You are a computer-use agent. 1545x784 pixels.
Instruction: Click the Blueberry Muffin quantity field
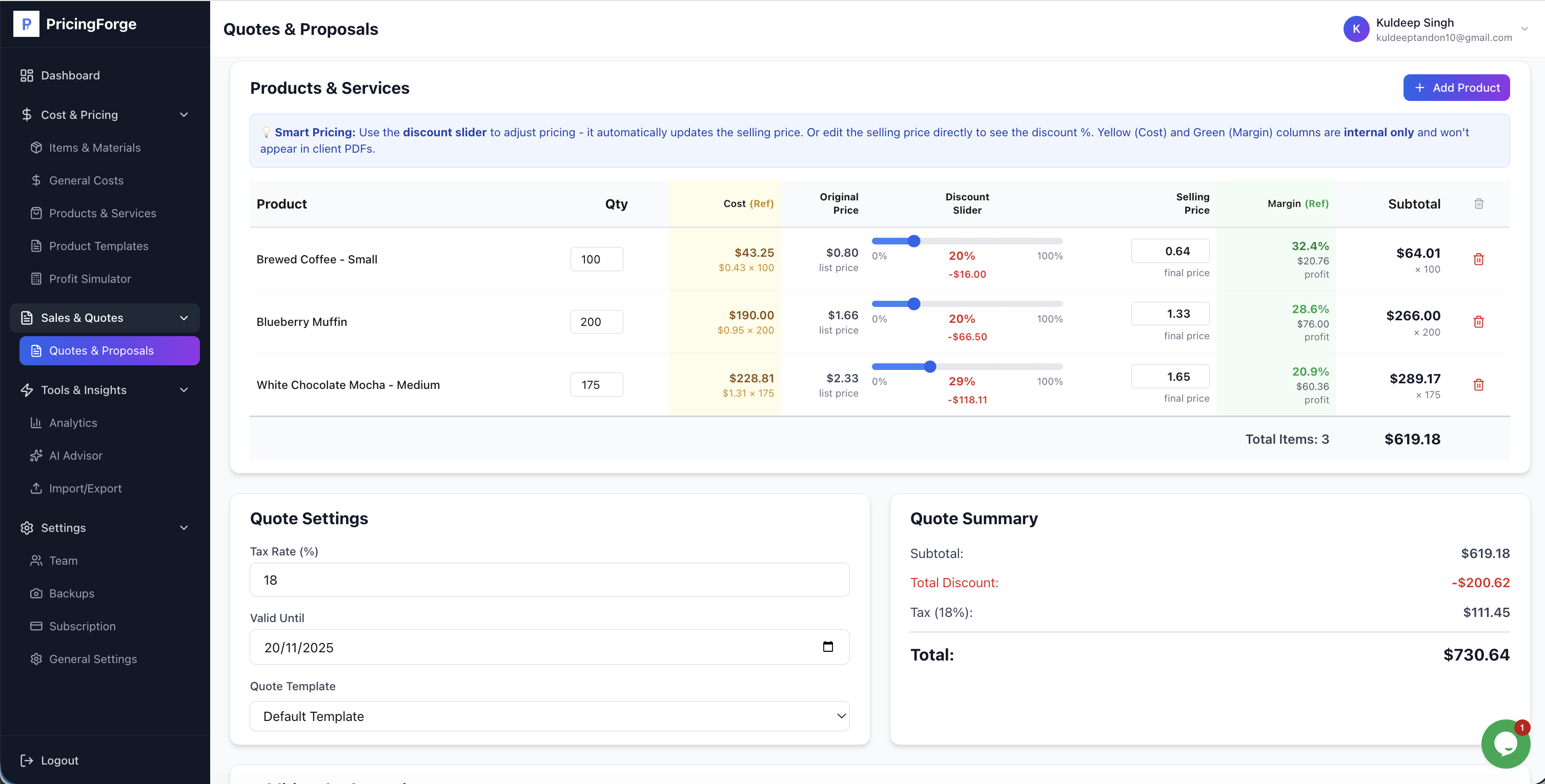click(596, 322)
